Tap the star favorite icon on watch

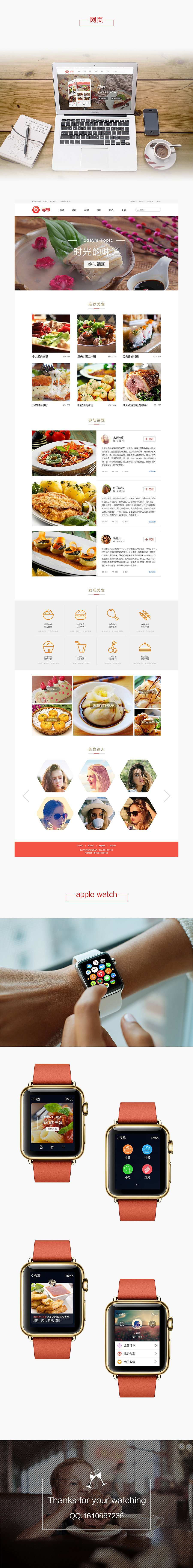coord(52,1147)
